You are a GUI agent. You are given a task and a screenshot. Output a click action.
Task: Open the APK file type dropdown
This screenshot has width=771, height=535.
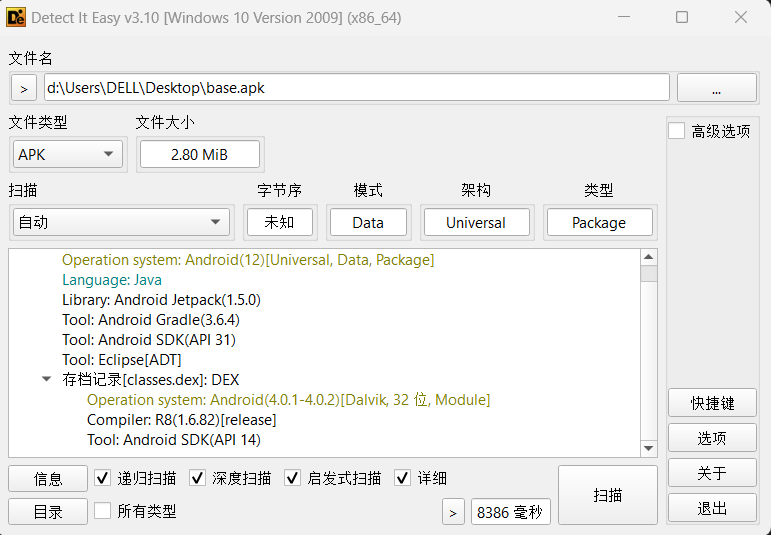[68, 155]
